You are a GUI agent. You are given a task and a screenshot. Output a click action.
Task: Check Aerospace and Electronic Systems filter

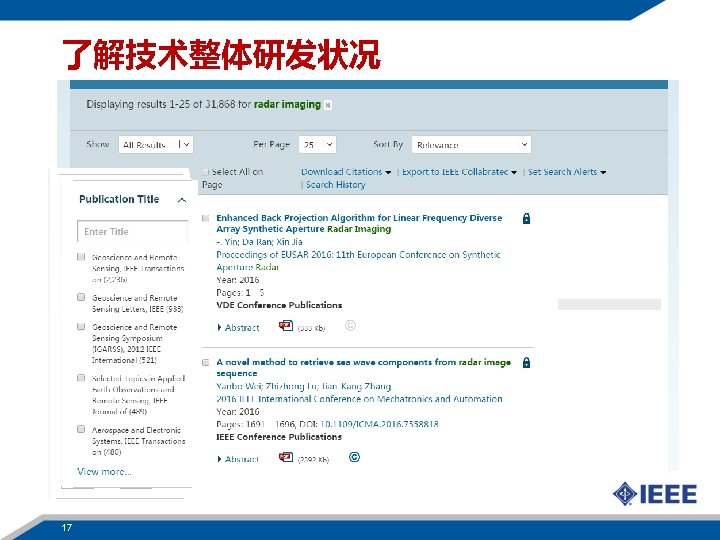click(x=81, y=429)
